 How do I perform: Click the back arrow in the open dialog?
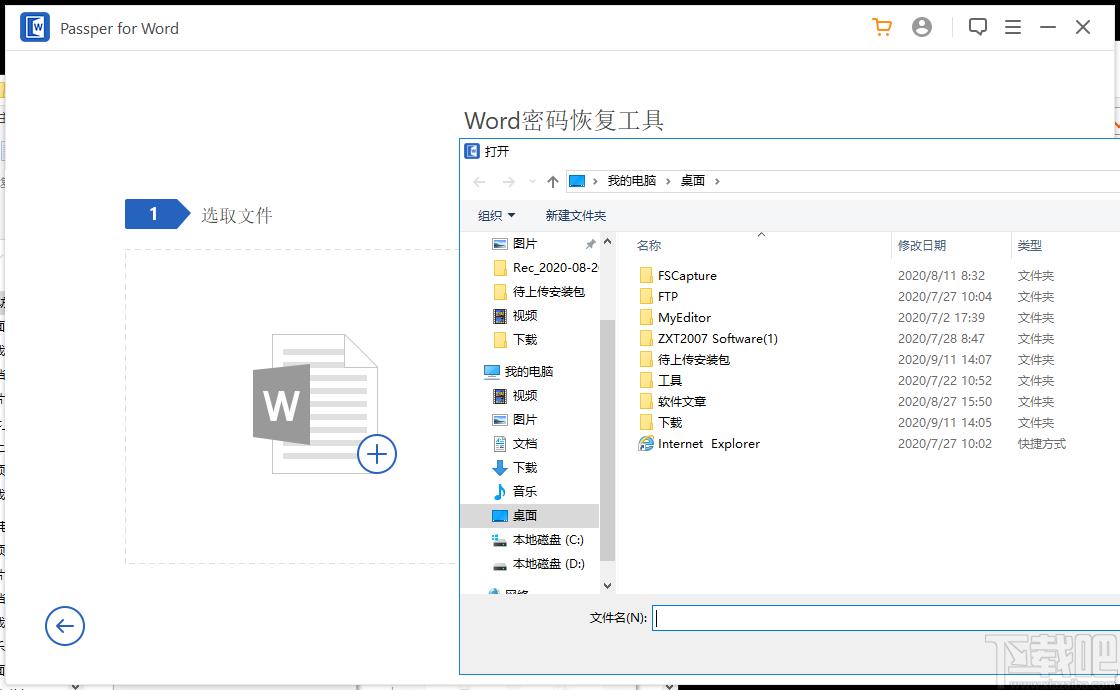(479, 181)
